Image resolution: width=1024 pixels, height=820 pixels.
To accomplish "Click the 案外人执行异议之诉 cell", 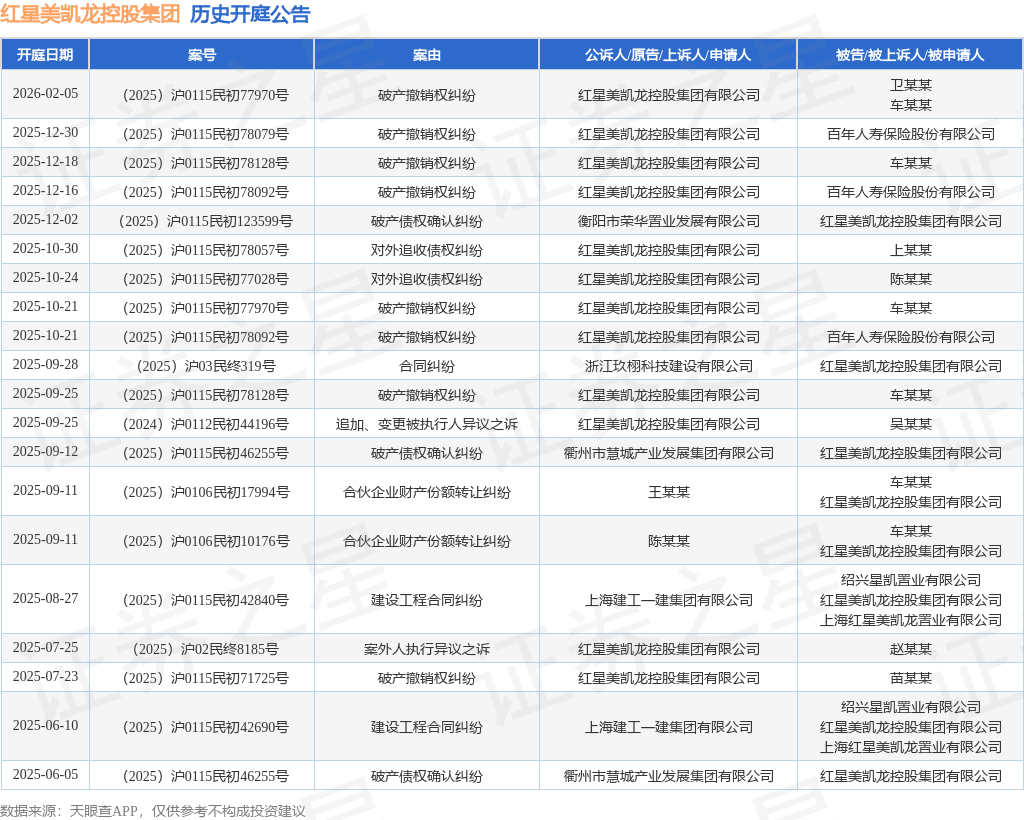I will coord(426,648).
